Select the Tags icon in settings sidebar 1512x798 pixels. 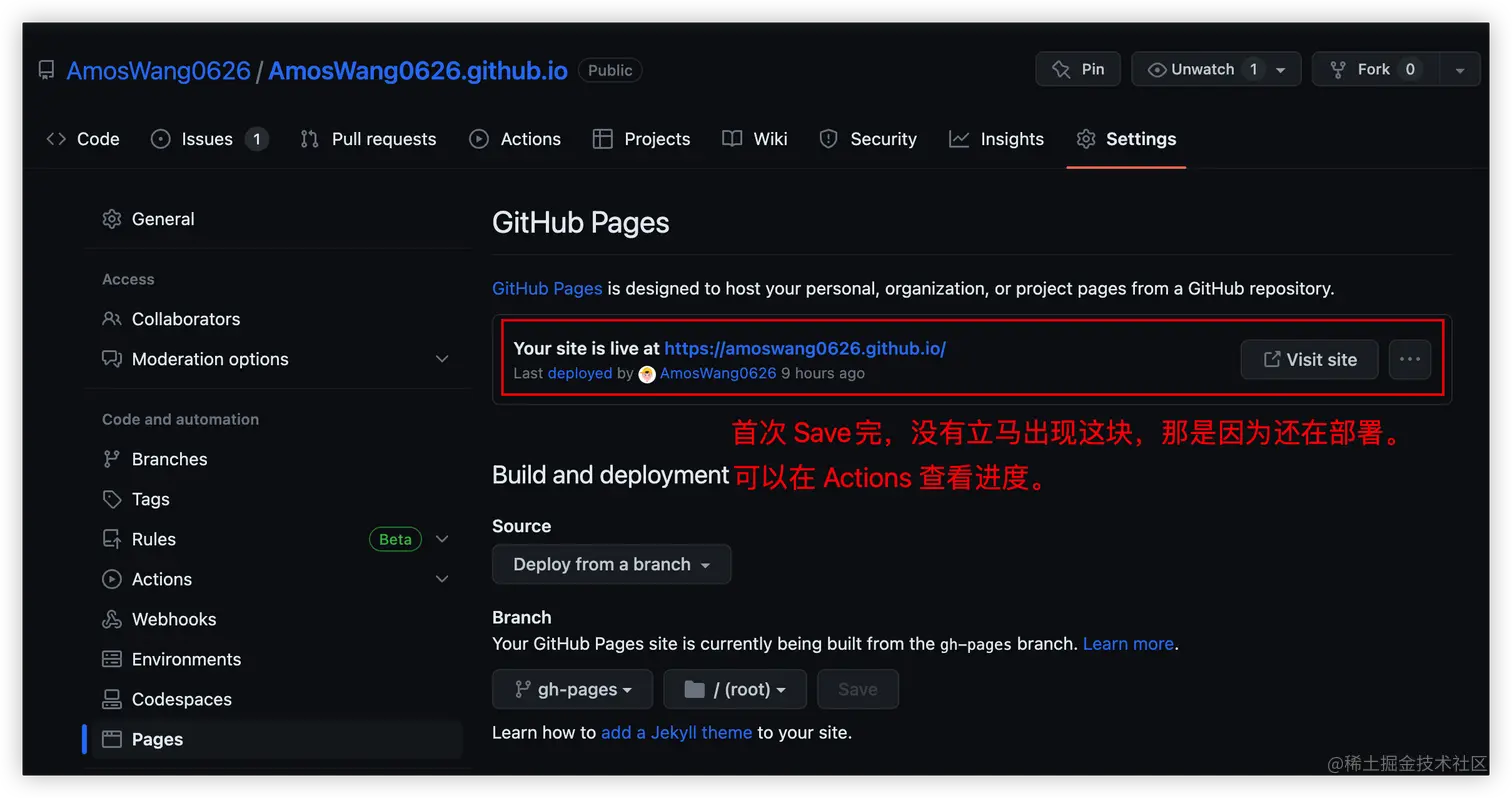pos(113,499)
